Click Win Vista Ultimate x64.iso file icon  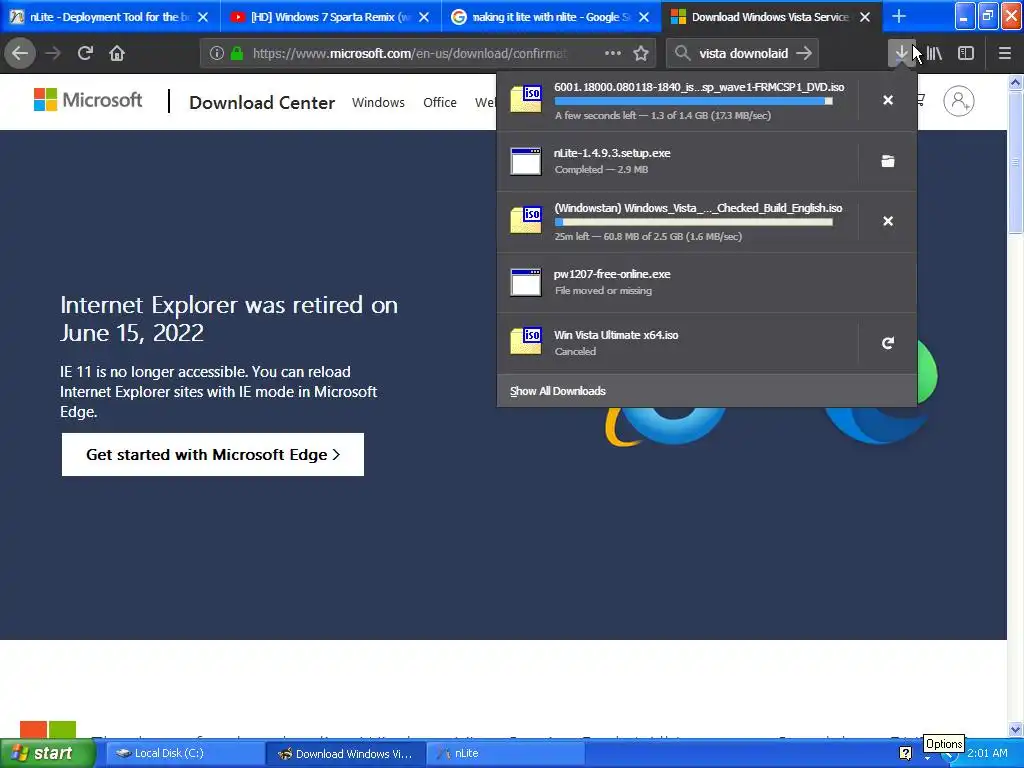[526, 342]
